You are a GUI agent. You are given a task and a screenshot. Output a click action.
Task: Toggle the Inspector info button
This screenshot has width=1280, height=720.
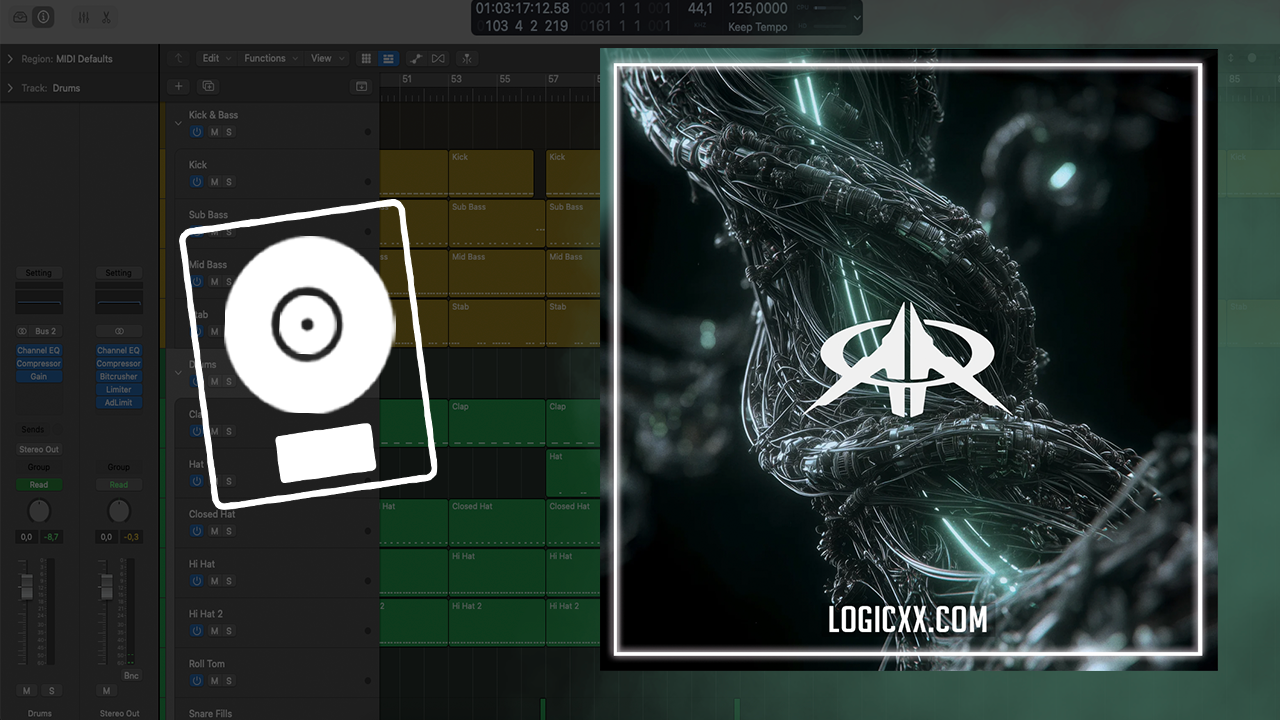44,17
